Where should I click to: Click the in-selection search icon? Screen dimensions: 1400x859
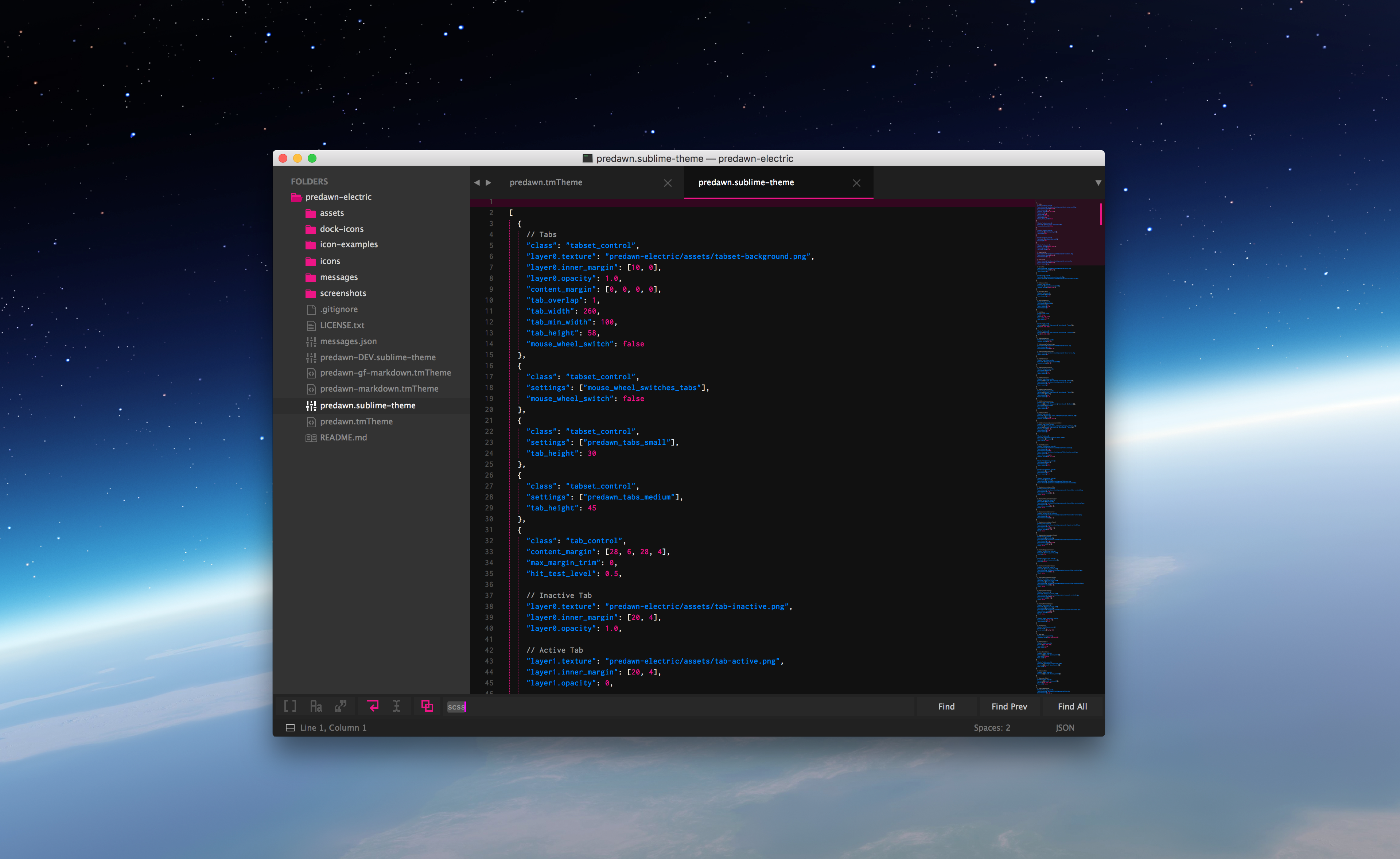(397, 706)
